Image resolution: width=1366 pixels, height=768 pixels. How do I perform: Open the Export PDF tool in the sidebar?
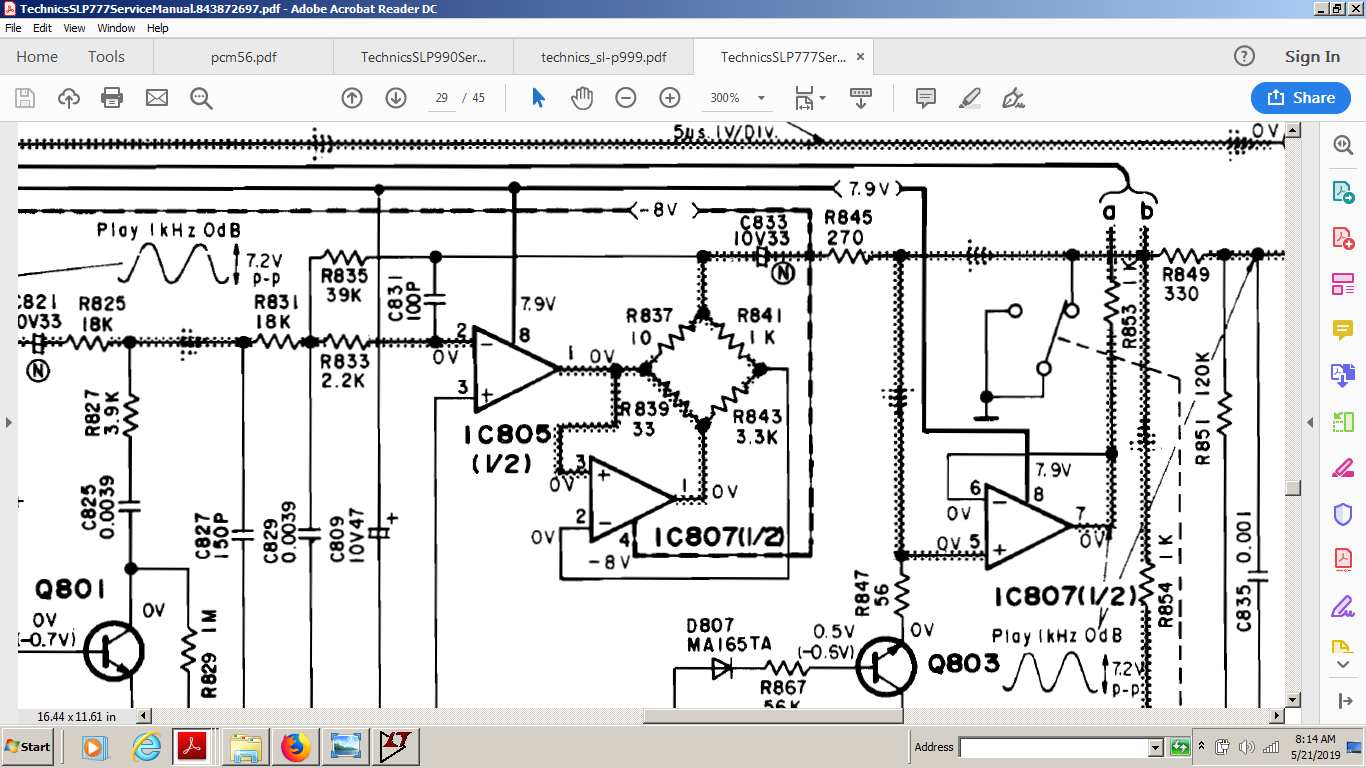(1342, 191)
